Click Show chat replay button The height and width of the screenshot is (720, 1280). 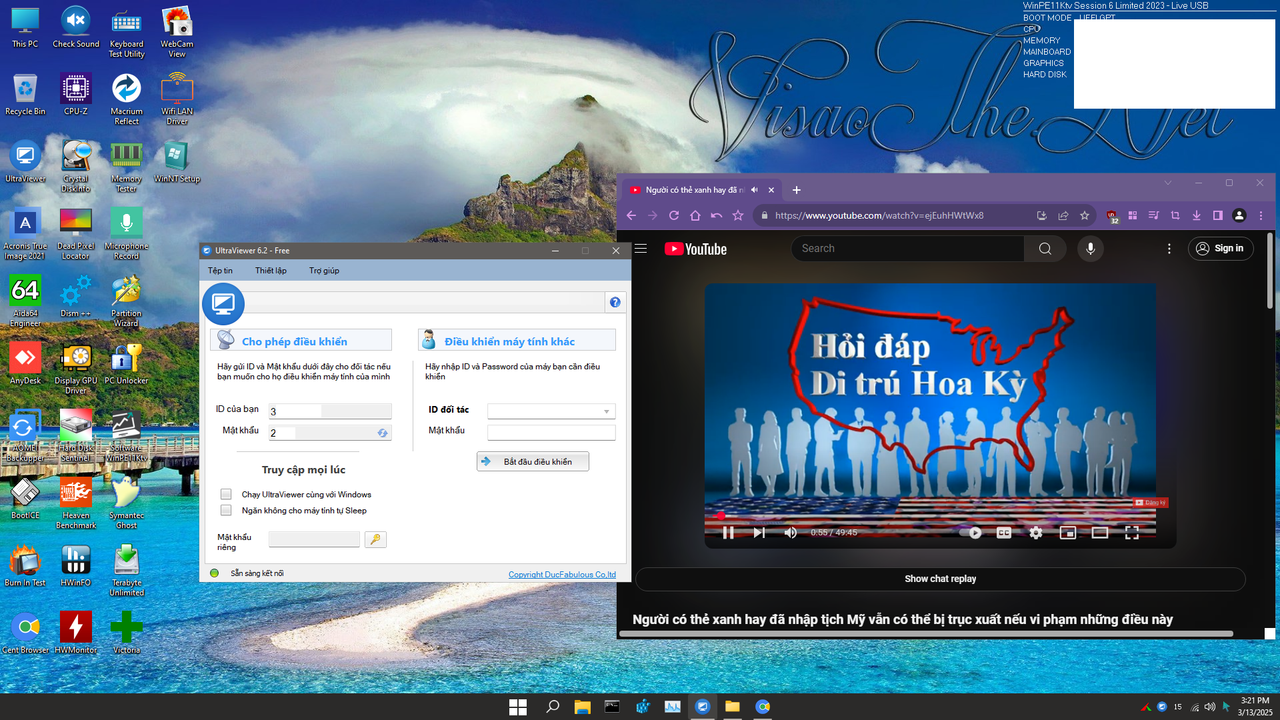coord(940,579)
